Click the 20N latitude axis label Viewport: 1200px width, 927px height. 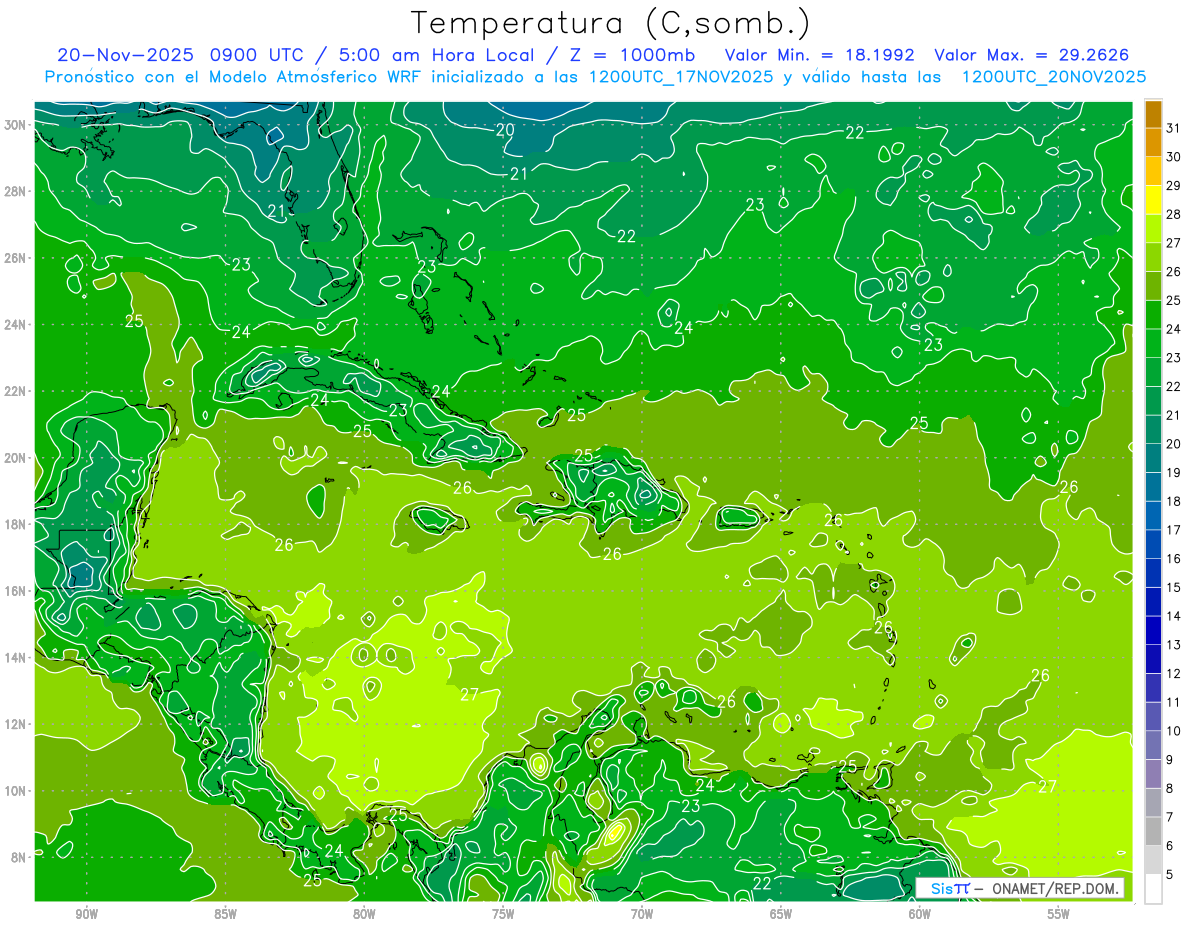16,458
